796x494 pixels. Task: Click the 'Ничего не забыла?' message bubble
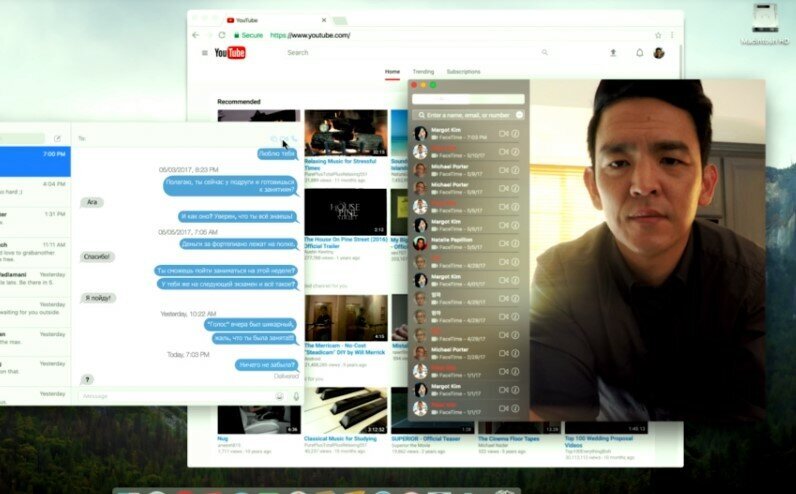267,365
